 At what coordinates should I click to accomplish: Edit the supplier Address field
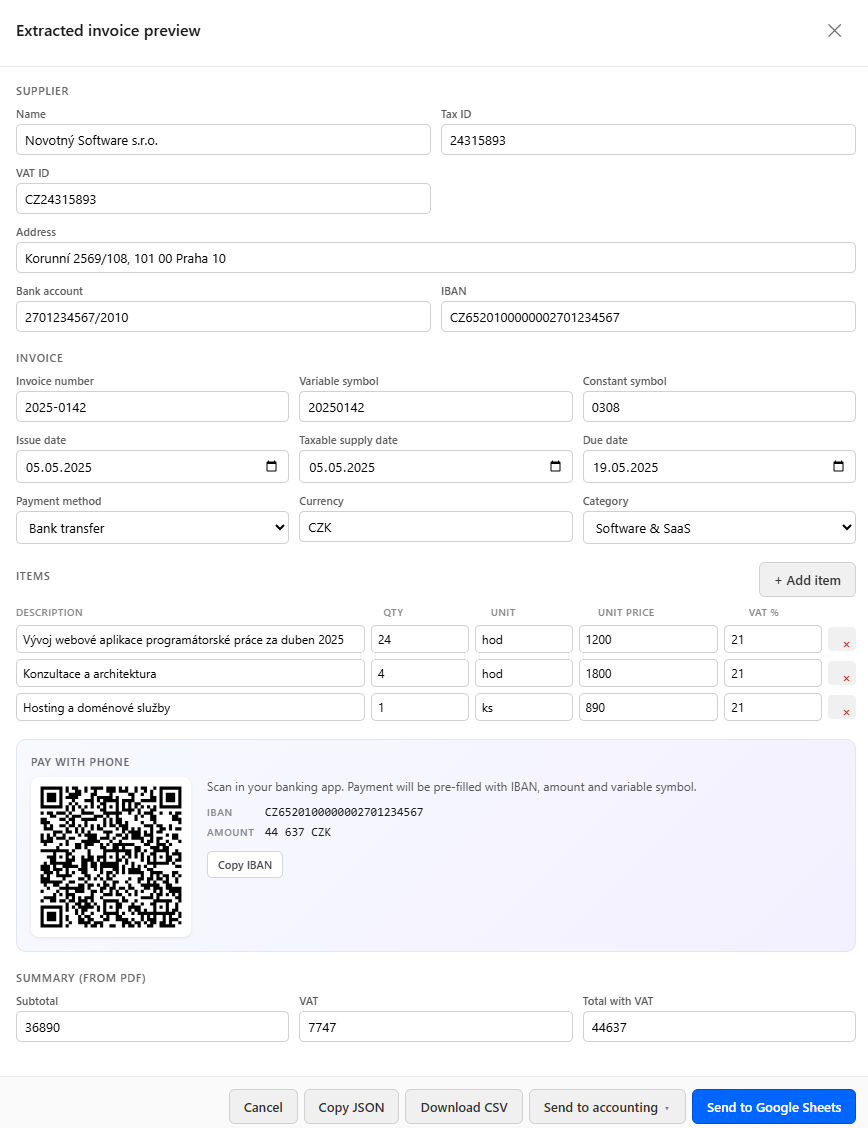pyautogui.click(x=436, y=258)
